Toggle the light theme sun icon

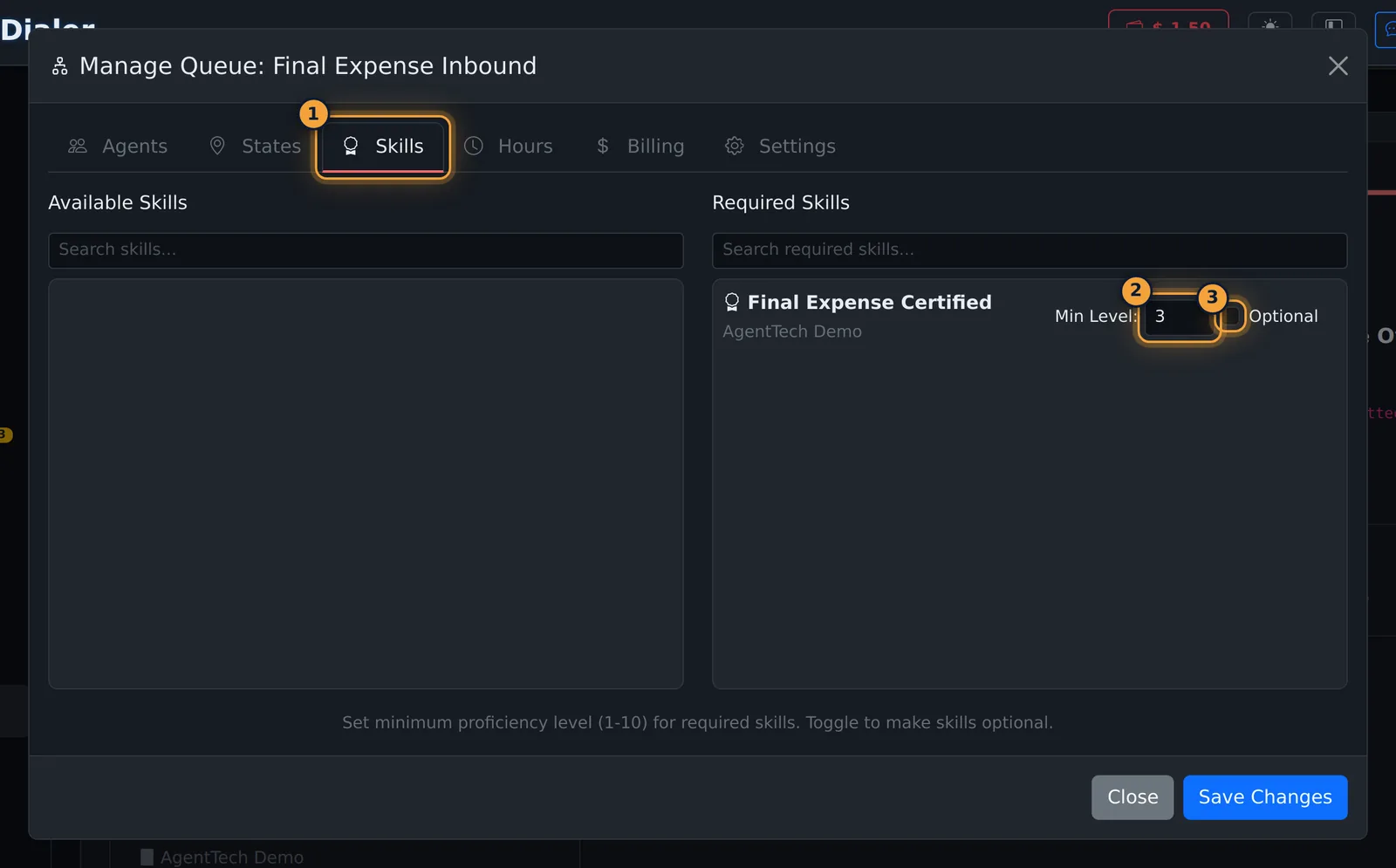pyautogui.click(x=1270, y=26)
